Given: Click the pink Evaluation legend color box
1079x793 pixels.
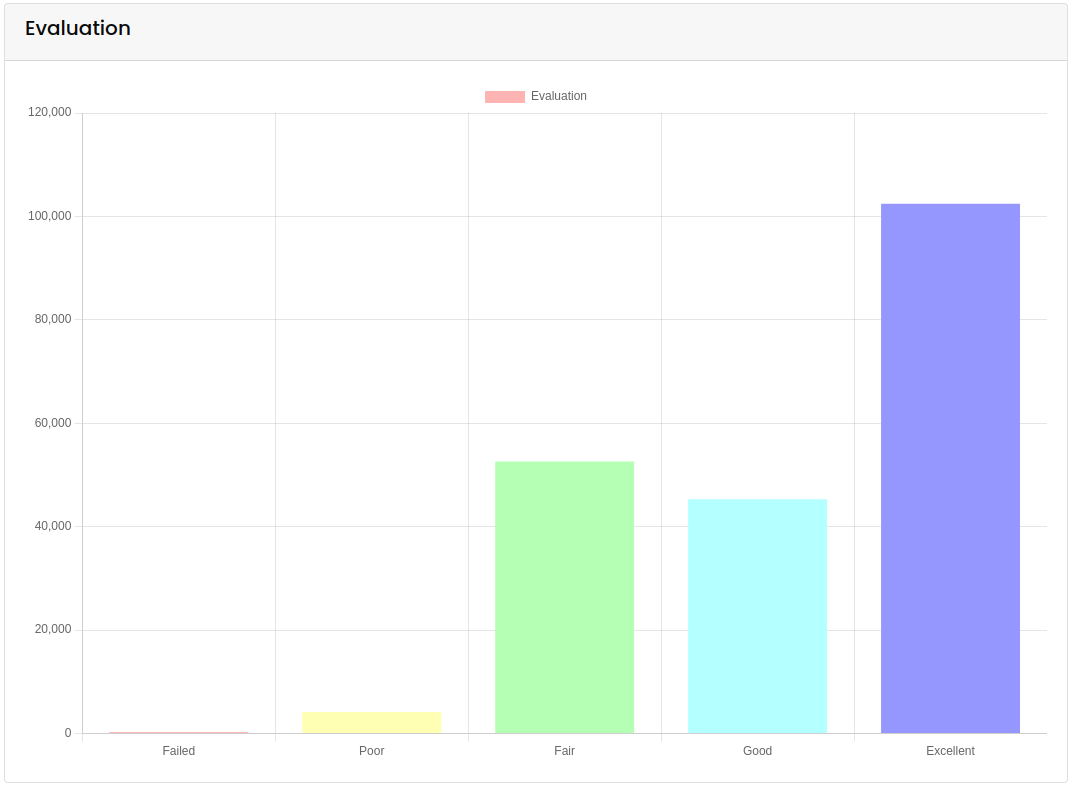Looking at the screenshot, I should click(x=504, y=97).
